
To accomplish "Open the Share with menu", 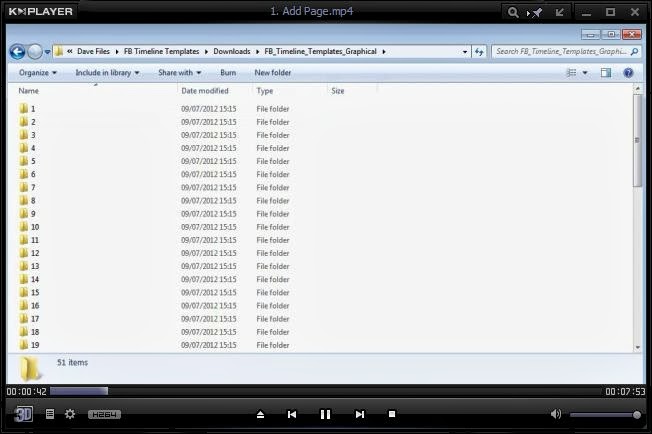I will tap(180, 73).
